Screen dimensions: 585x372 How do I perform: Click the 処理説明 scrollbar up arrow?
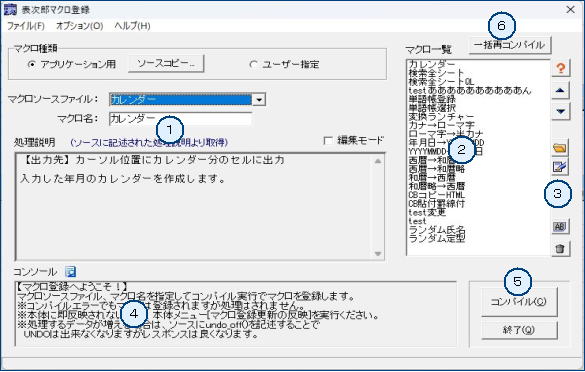378,161
